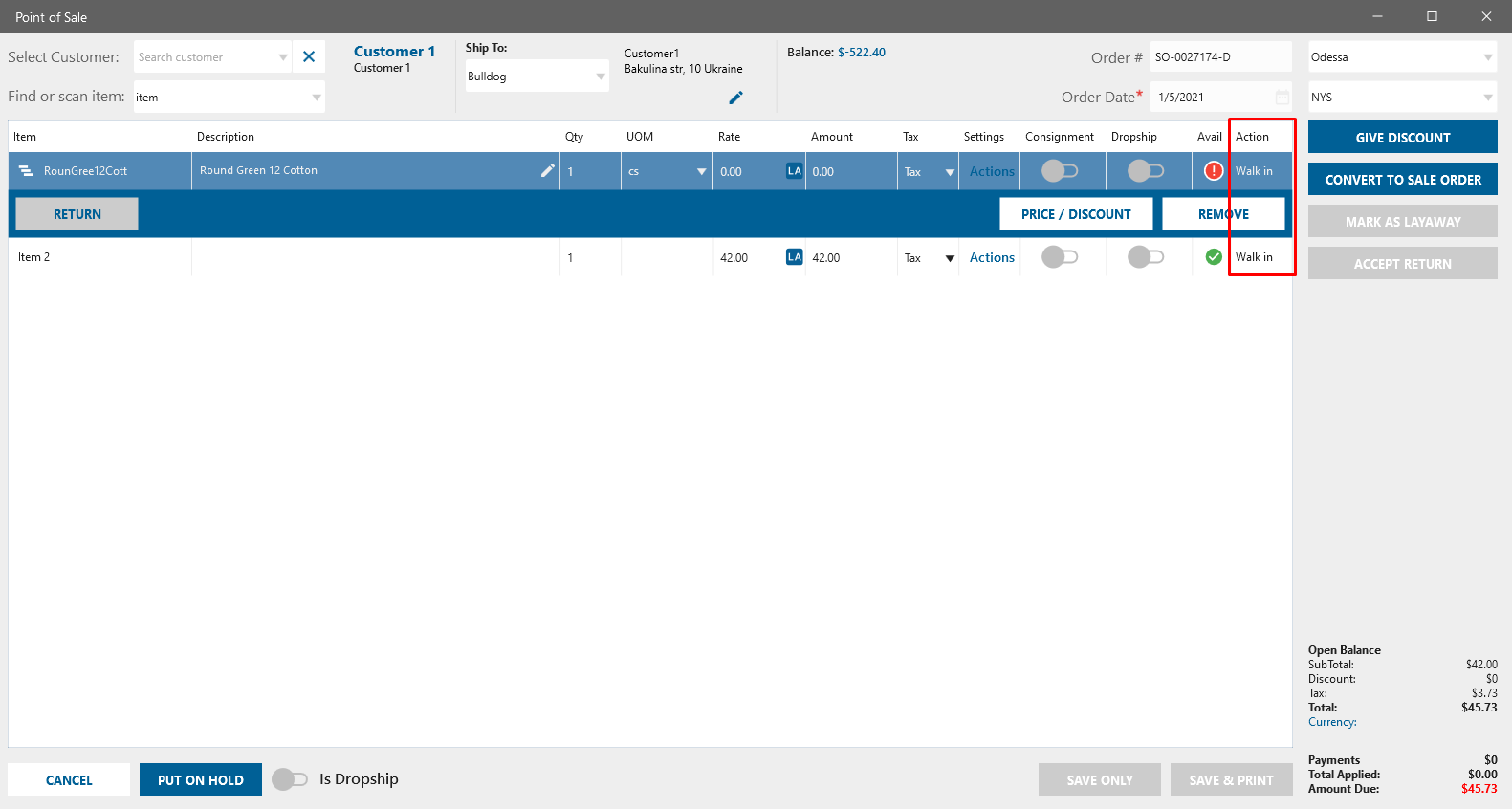This screenshot has height=809, width=1512.
Task: Open the Odessa location dropdown
Action: click(x=1488, y=57)
